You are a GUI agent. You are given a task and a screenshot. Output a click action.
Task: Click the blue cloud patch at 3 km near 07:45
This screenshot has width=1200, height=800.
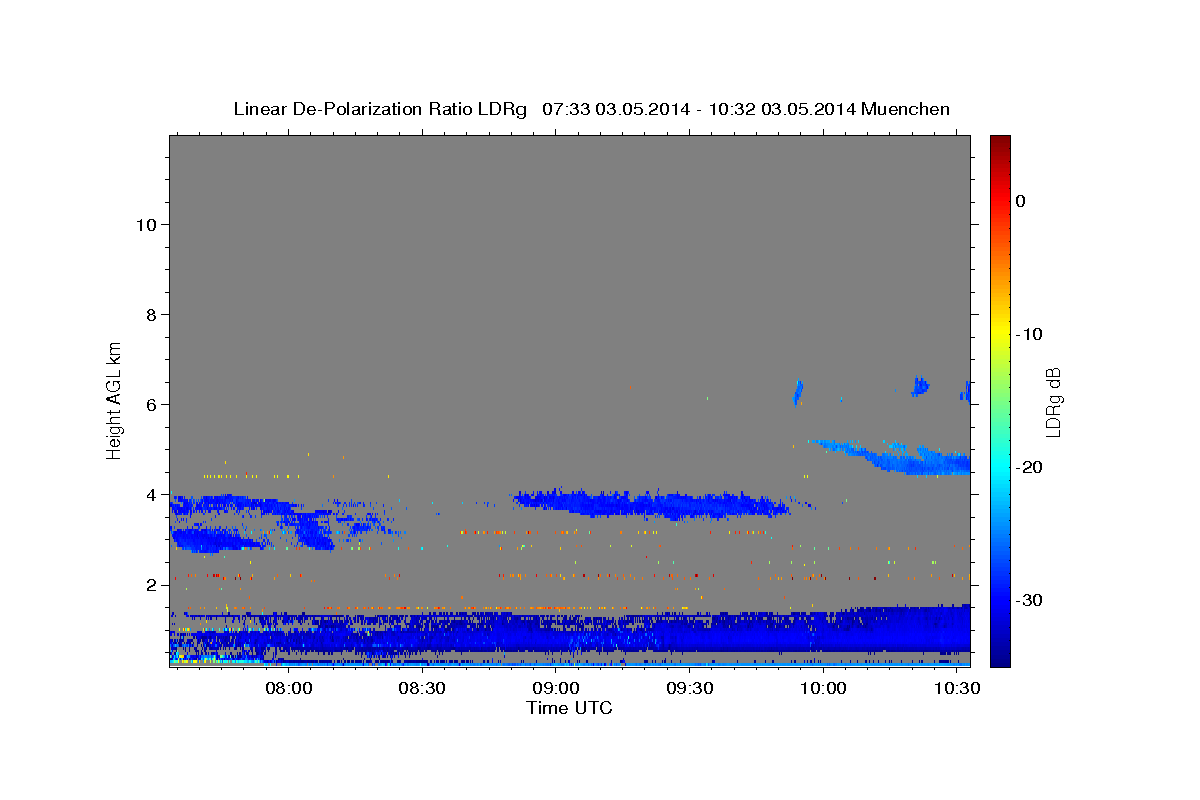pyautogui.click(x=215, y=541)
